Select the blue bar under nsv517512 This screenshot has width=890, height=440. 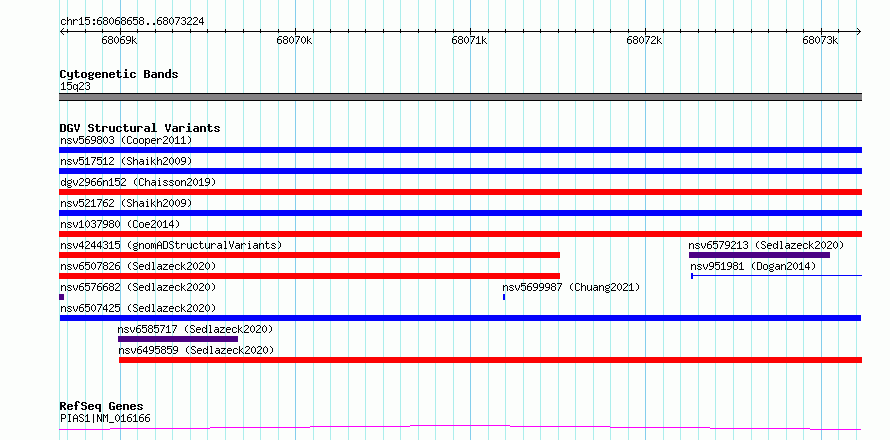click(460, 171)
